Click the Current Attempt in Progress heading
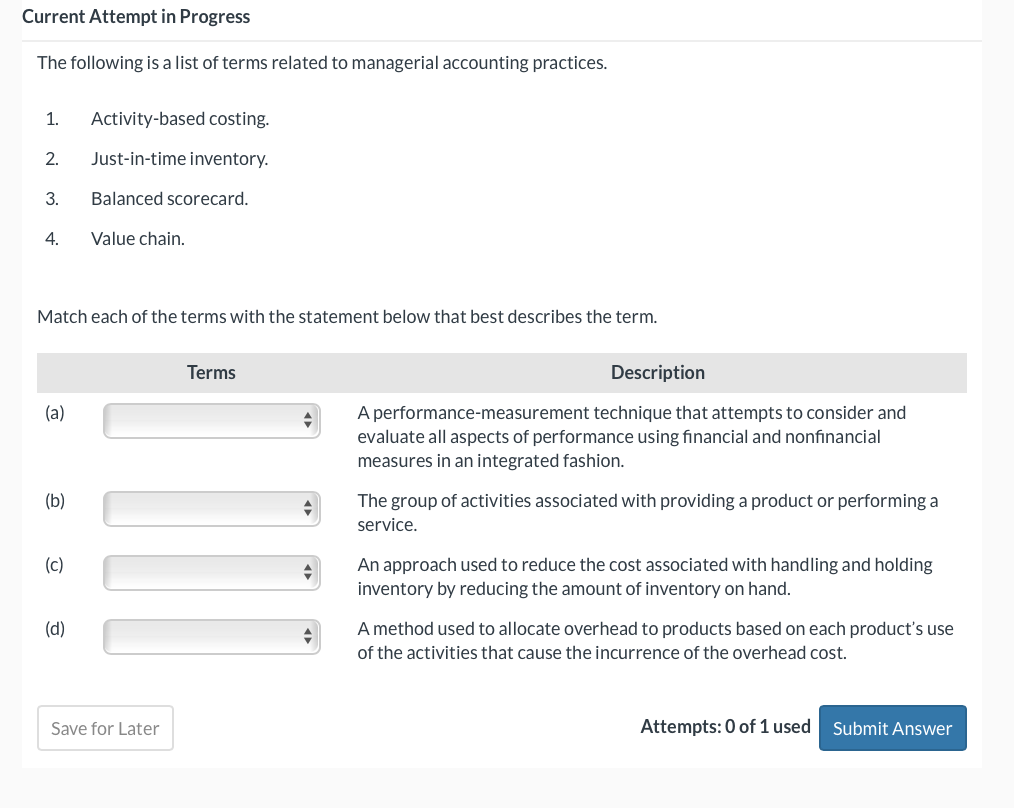This screenshot has height=808, width=1014. coord(136,17)
